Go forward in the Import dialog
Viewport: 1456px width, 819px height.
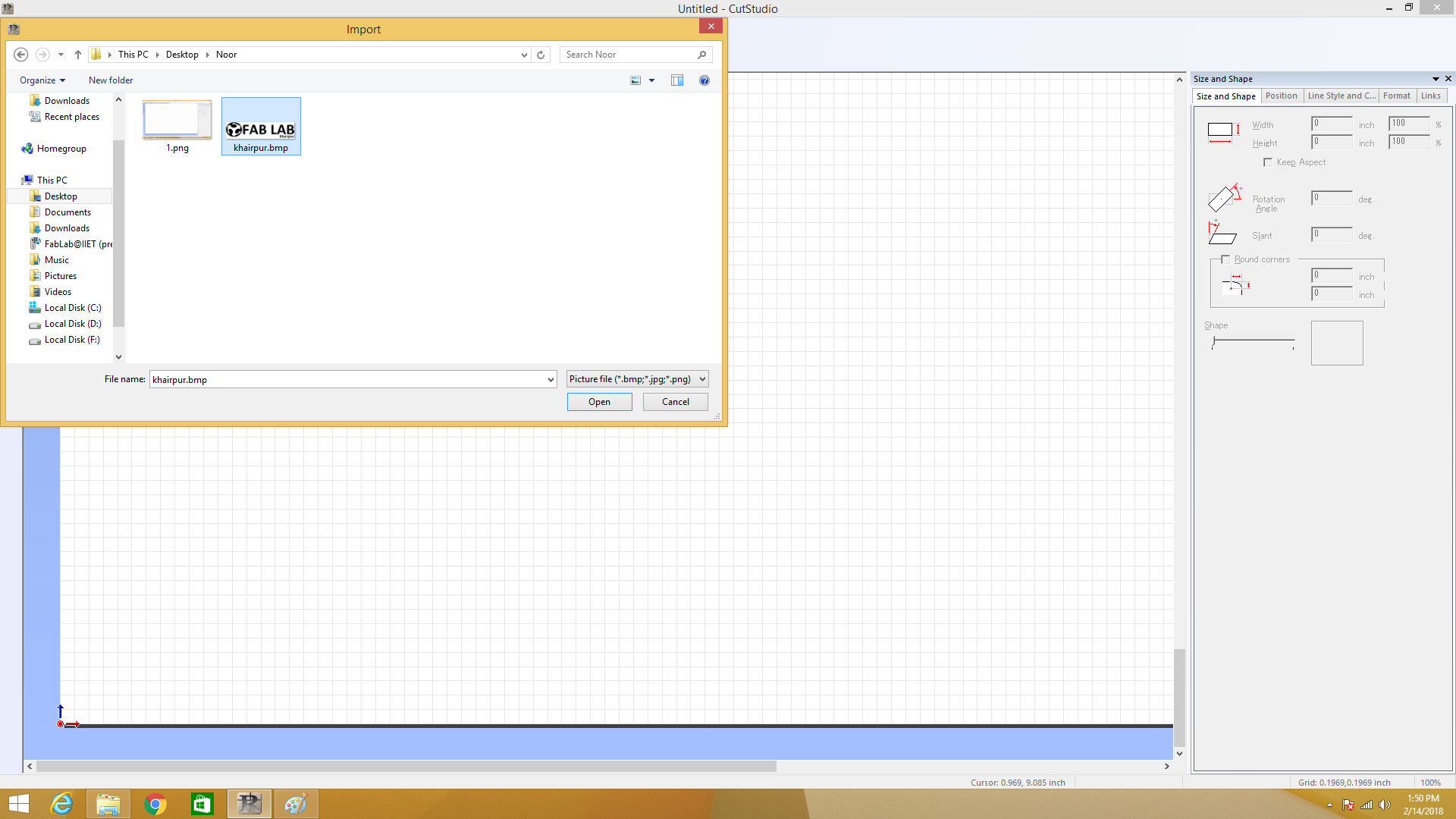tap(42, 55)
